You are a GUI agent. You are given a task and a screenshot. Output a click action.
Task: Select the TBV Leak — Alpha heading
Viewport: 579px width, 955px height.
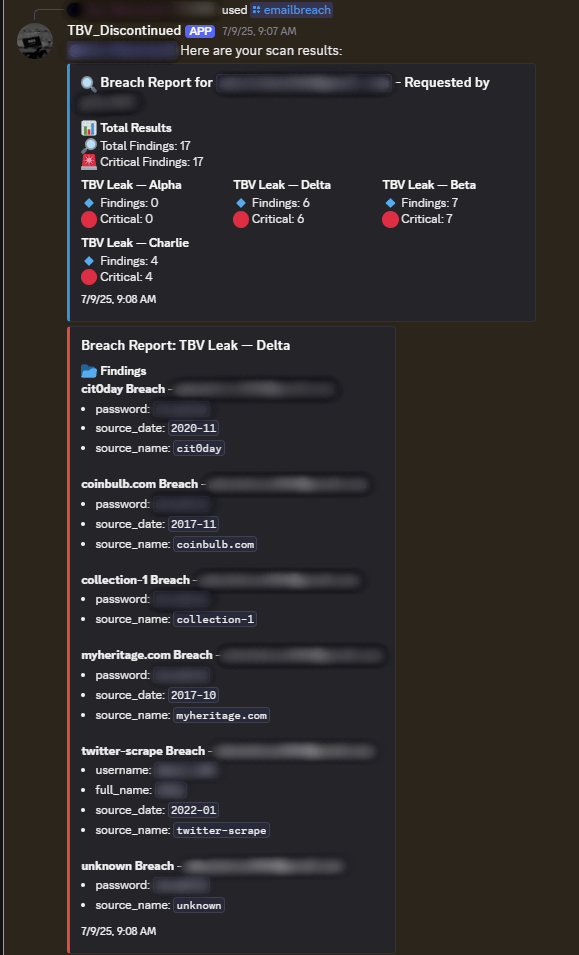click(x=132, y=185)
